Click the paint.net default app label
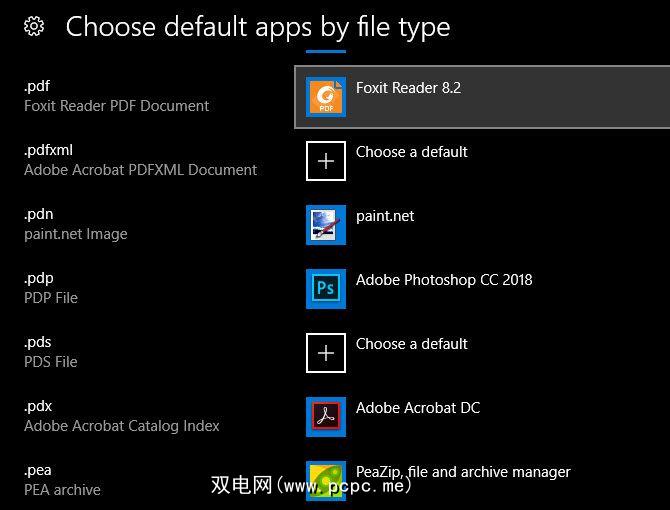The height and width of the screenshot is (510, 670). [x=385, y=216]
